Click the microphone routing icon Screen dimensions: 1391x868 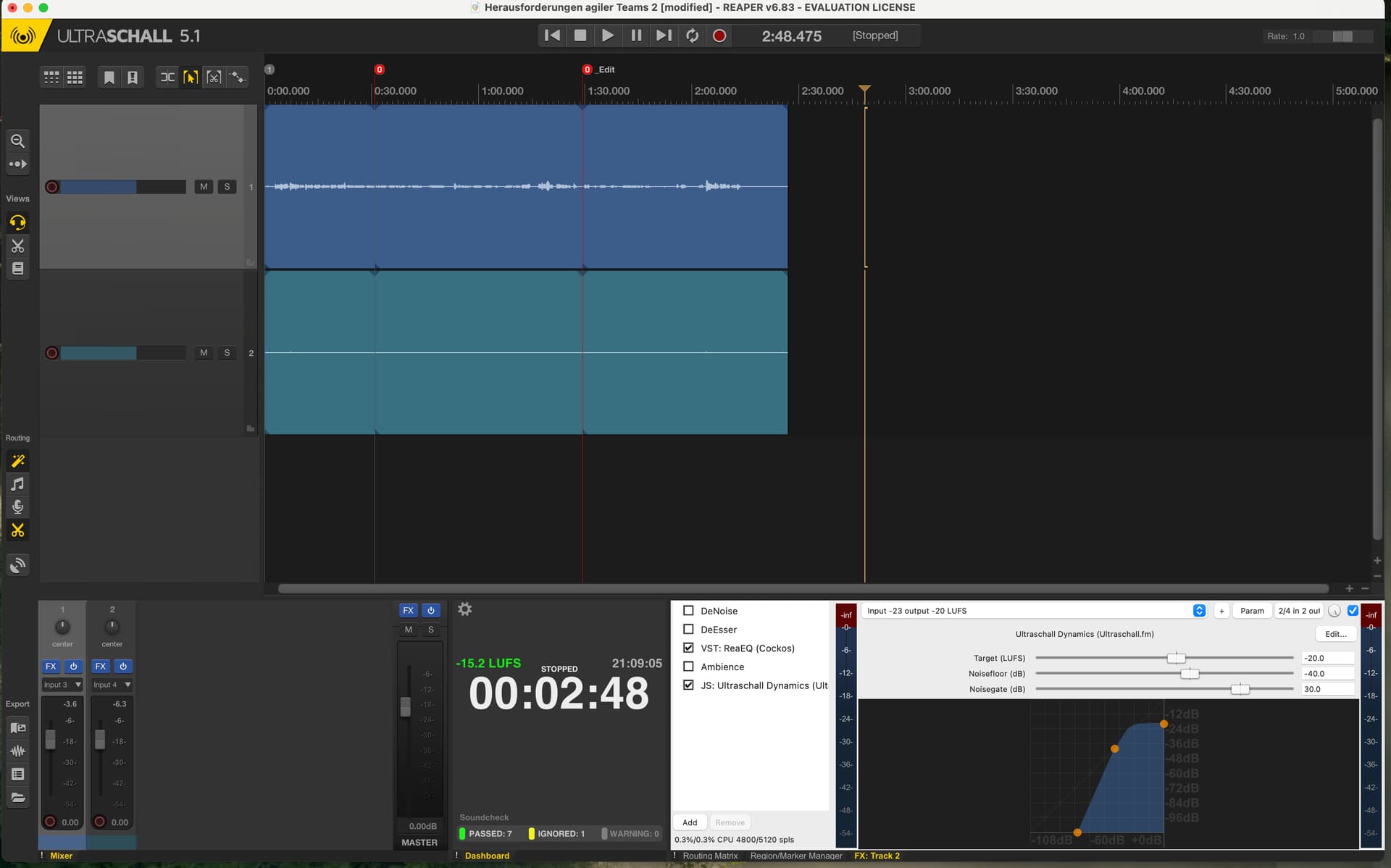click(x=18, y=507)
